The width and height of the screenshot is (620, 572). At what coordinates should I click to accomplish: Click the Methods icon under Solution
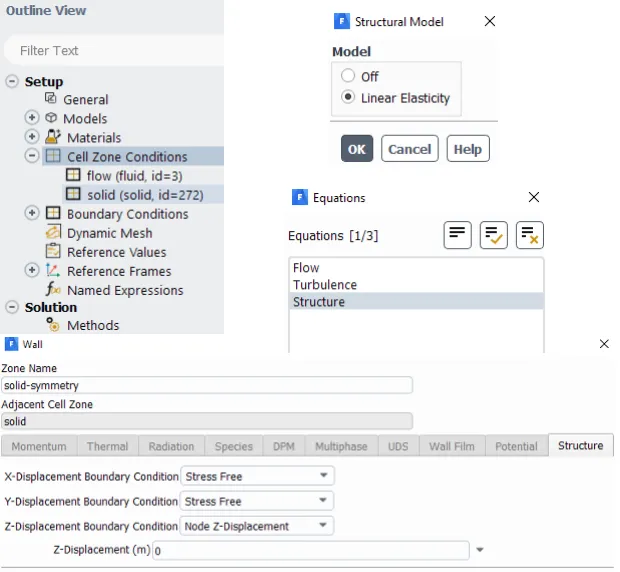[x=53, y=325]
